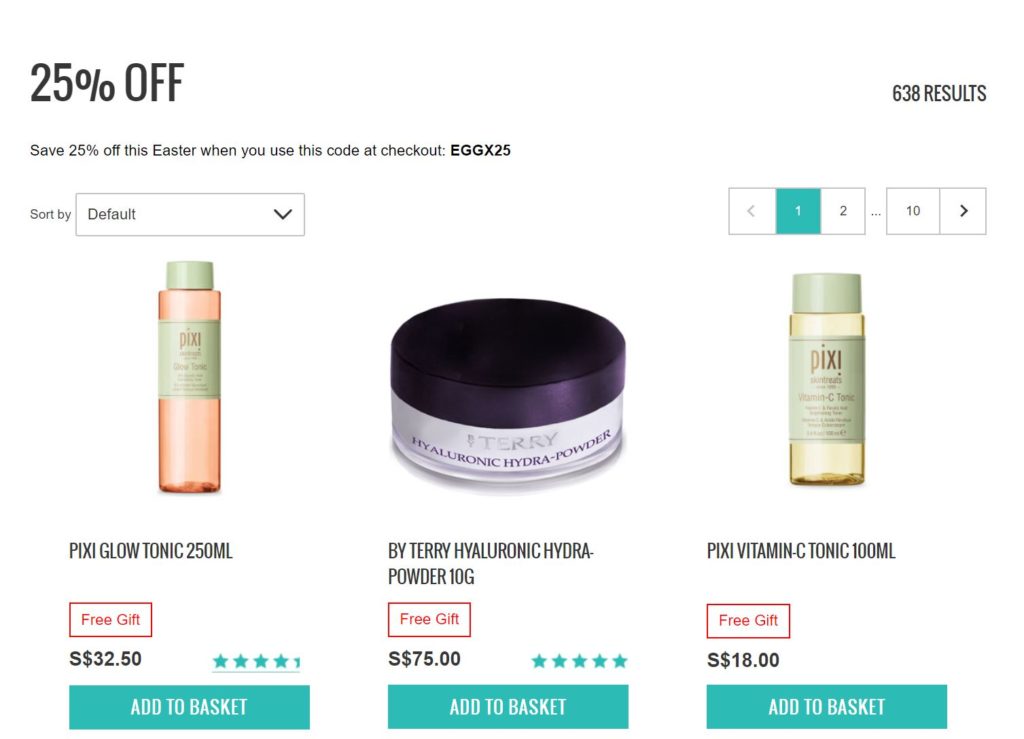Click Free Gift badge under Glow Tonic

tap(110, 620)
